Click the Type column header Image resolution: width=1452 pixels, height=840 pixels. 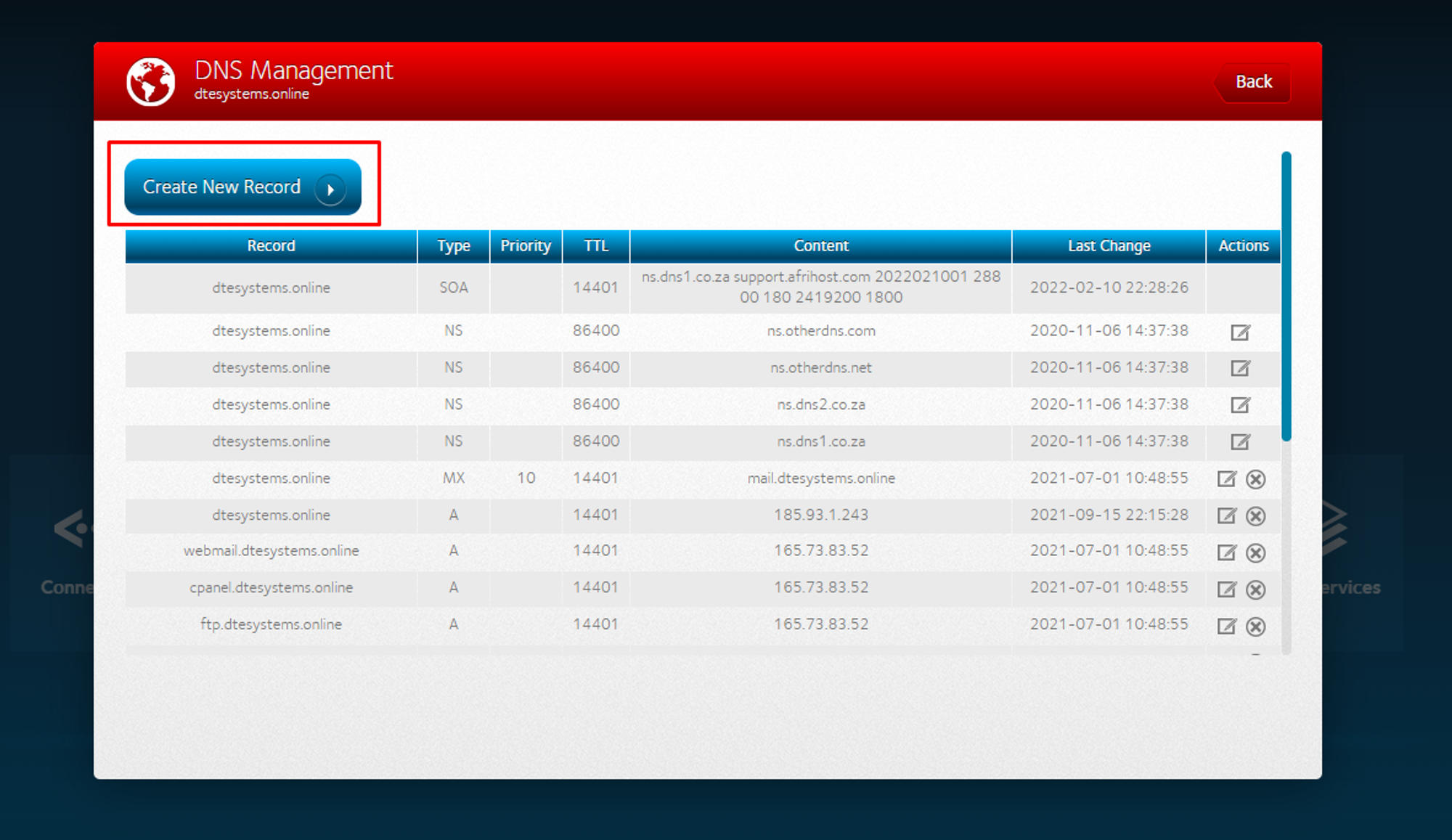[454, 246]
